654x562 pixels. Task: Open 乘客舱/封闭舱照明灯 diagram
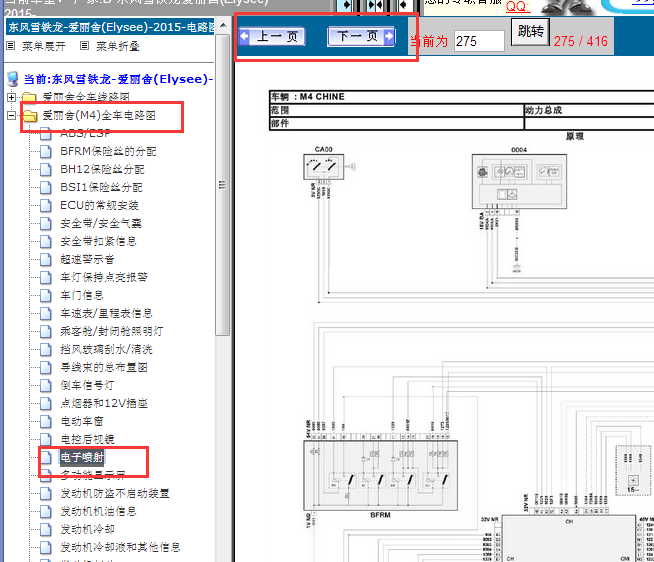[112, 331]
